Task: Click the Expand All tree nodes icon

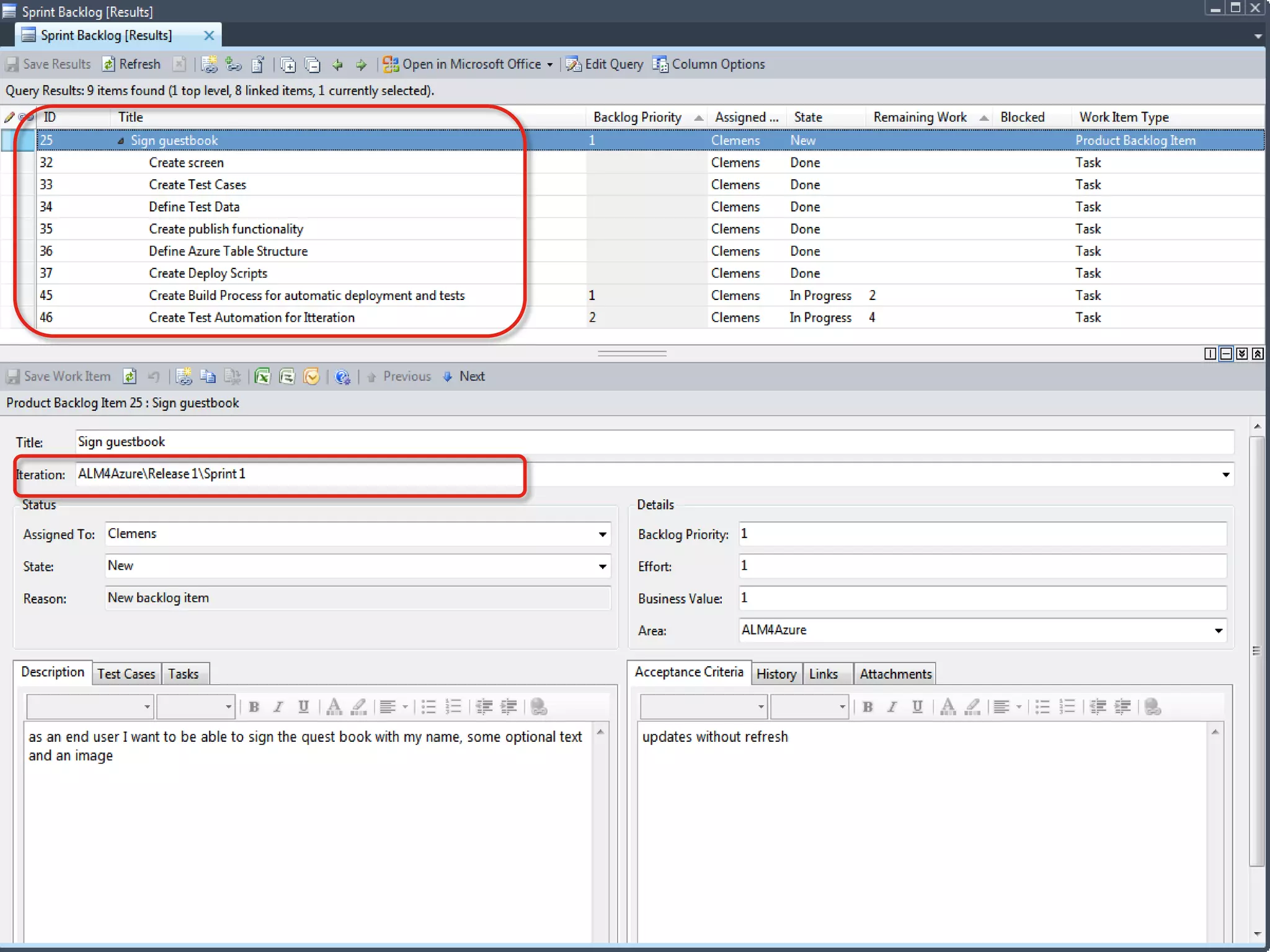Action: 287,64
